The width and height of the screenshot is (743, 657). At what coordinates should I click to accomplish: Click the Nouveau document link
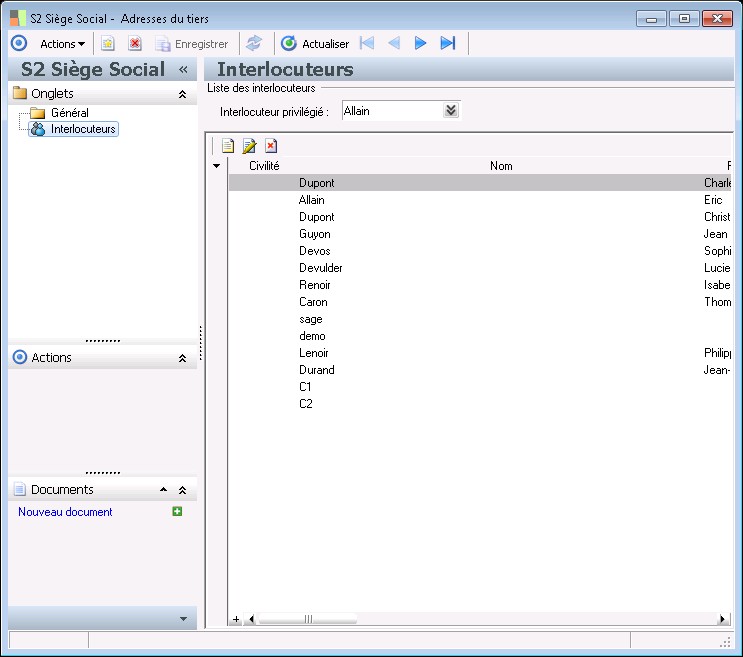click(x=65, y=512)
